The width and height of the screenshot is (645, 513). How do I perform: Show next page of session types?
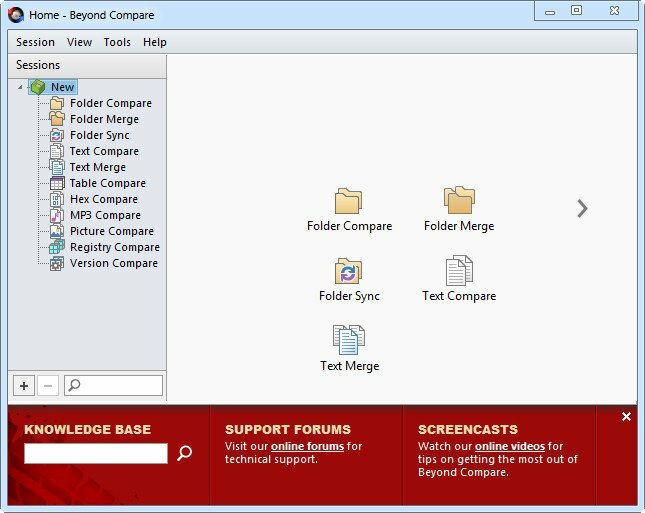coord(582,209)
